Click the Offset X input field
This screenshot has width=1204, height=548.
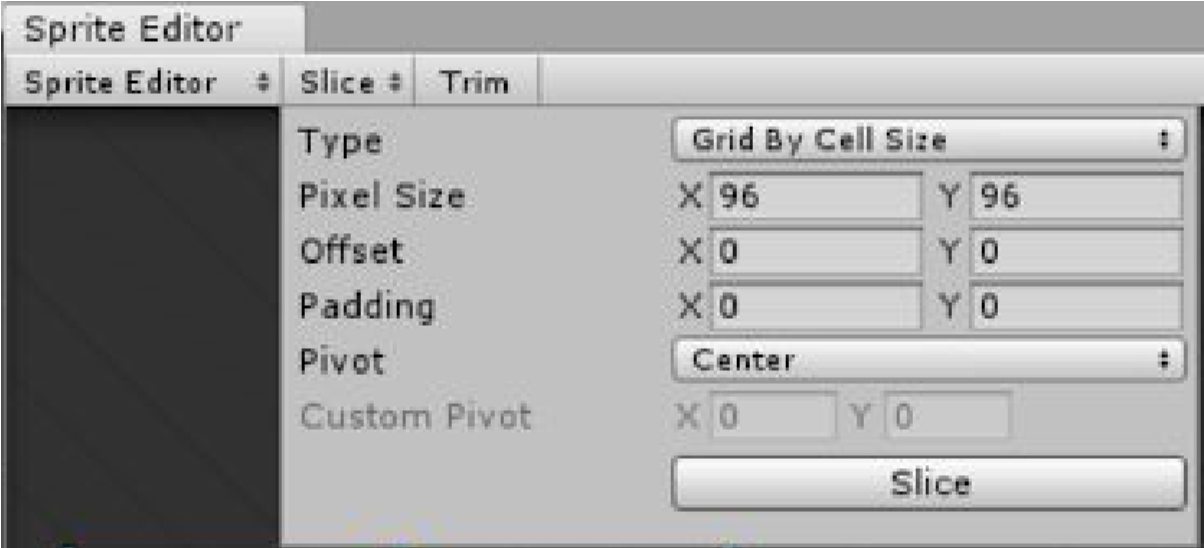point(814,251)
